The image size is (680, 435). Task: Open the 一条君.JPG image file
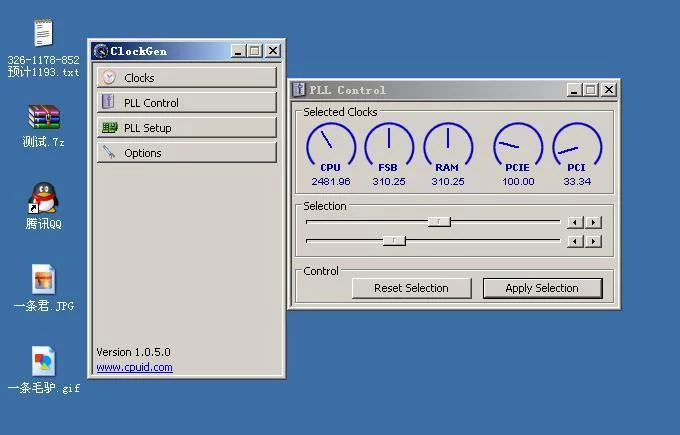(43, 280)
